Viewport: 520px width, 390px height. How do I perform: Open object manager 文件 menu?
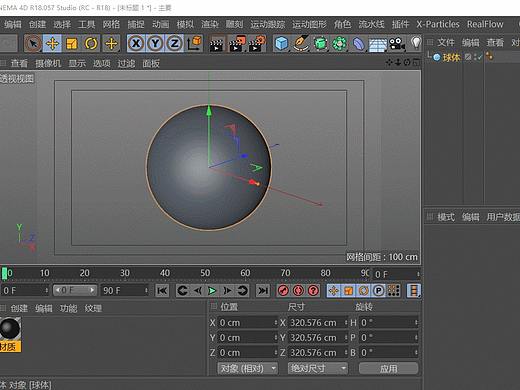tap(446, 42)
